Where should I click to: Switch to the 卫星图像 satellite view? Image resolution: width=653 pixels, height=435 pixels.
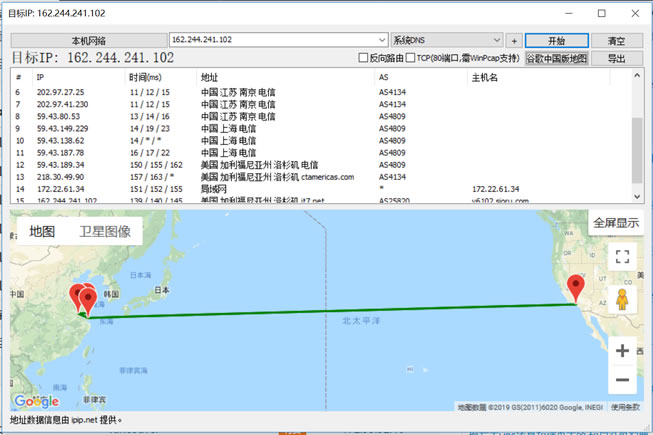tap(105, 231)
